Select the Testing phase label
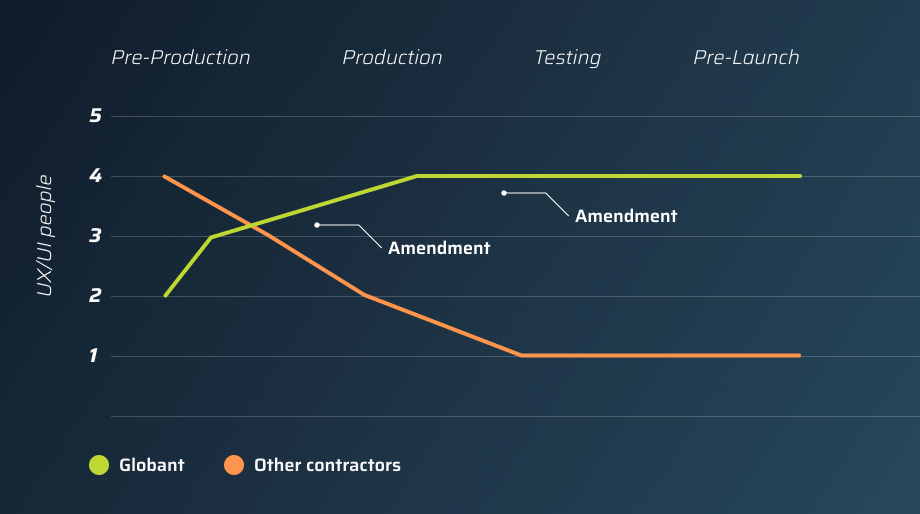 click(x=567, y=58)
